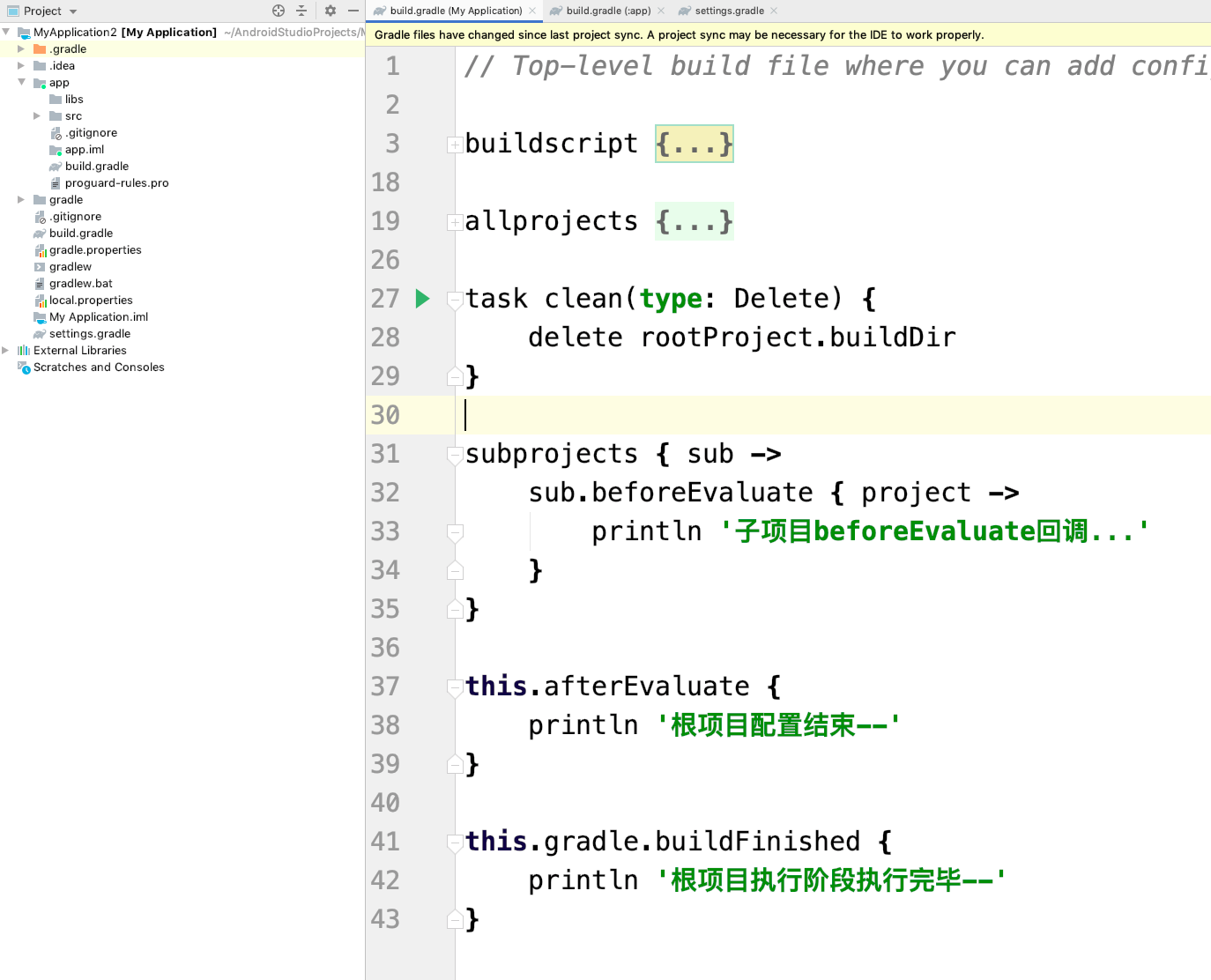
Task: Select the src folder in tree
Action: tap(73, 116)
